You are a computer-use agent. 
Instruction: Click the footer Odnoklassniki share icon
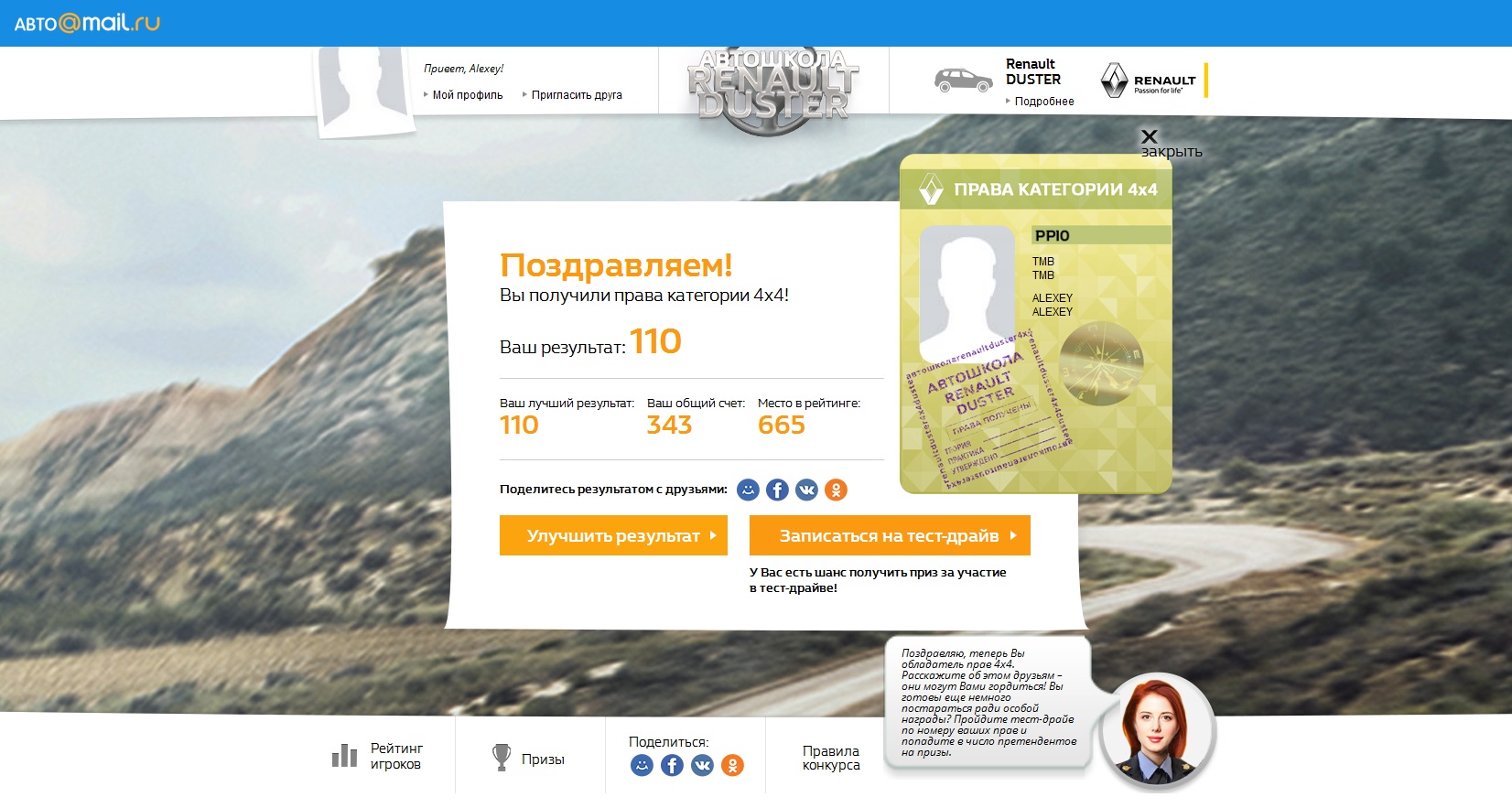tap(732, 765)
